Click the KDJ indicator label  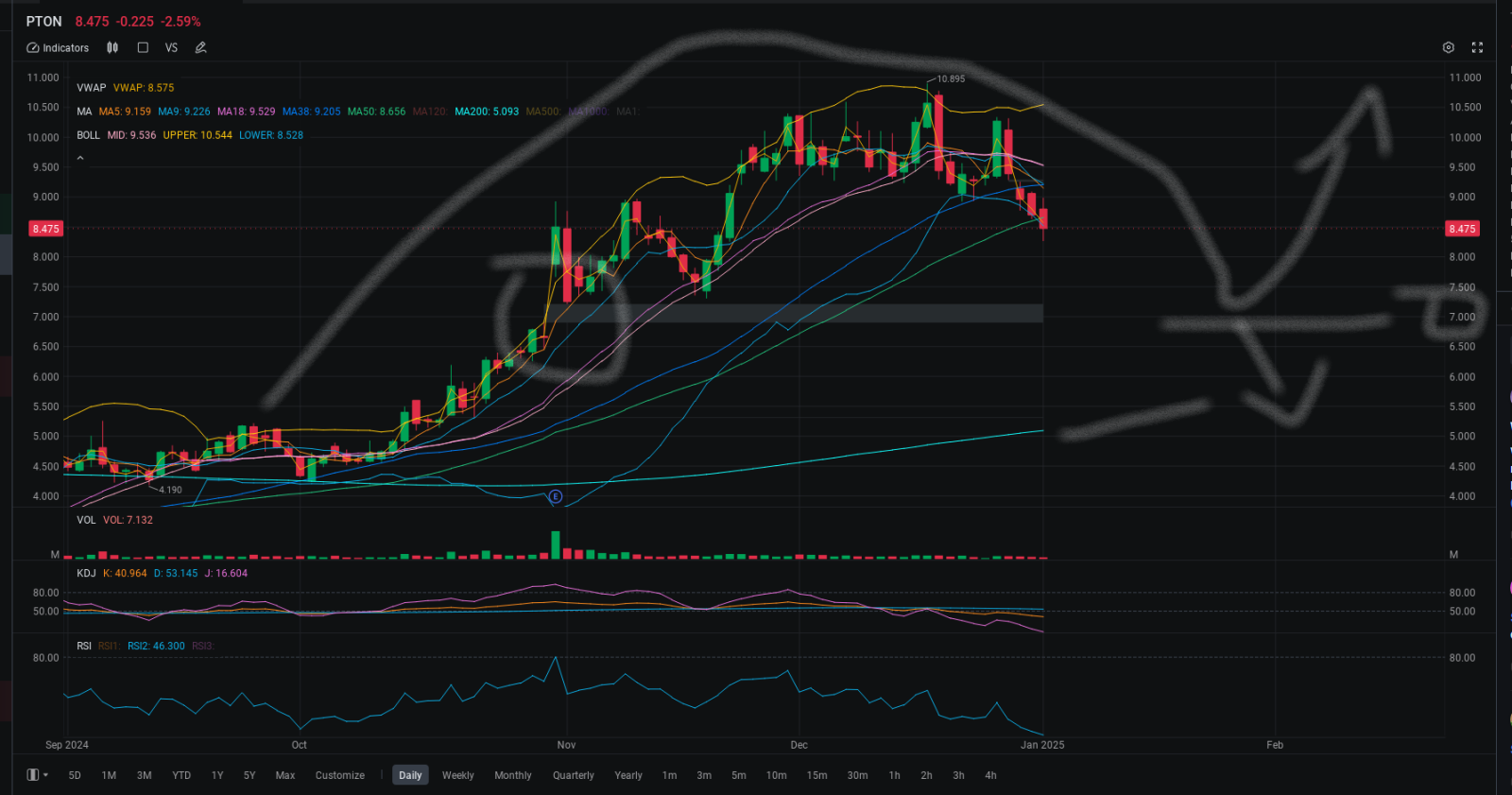(86, 573)
